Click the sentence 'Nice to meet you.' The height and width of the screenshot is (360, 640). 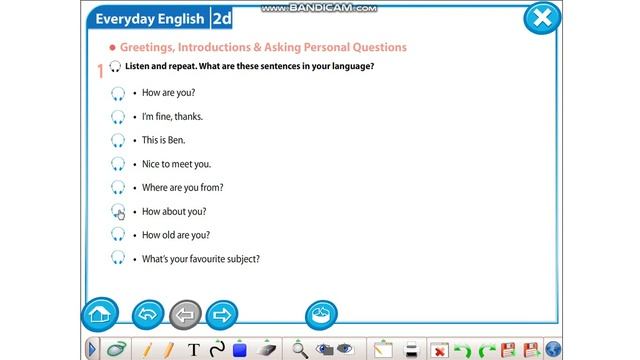click(176, 164)
